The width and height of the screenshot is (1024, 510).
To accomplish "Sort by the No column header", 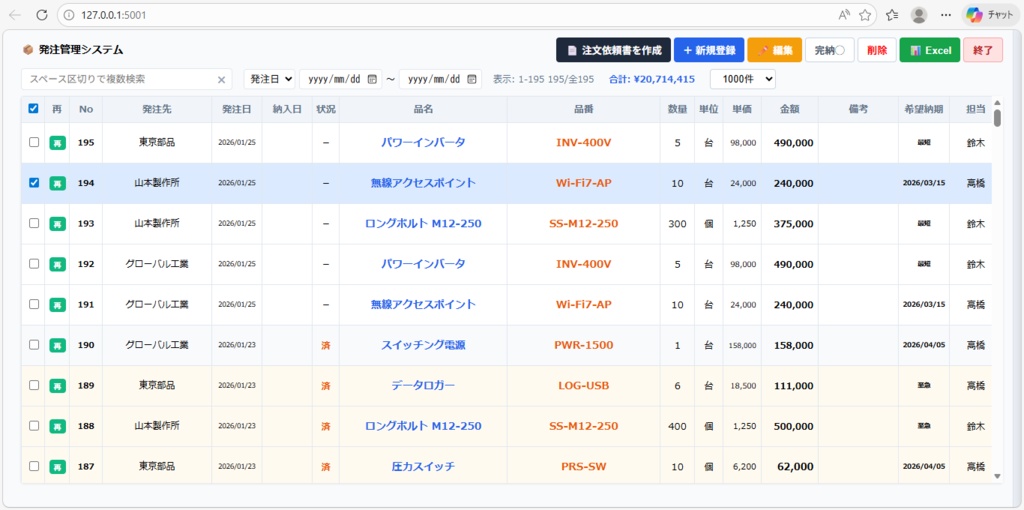I will [86, 110].
